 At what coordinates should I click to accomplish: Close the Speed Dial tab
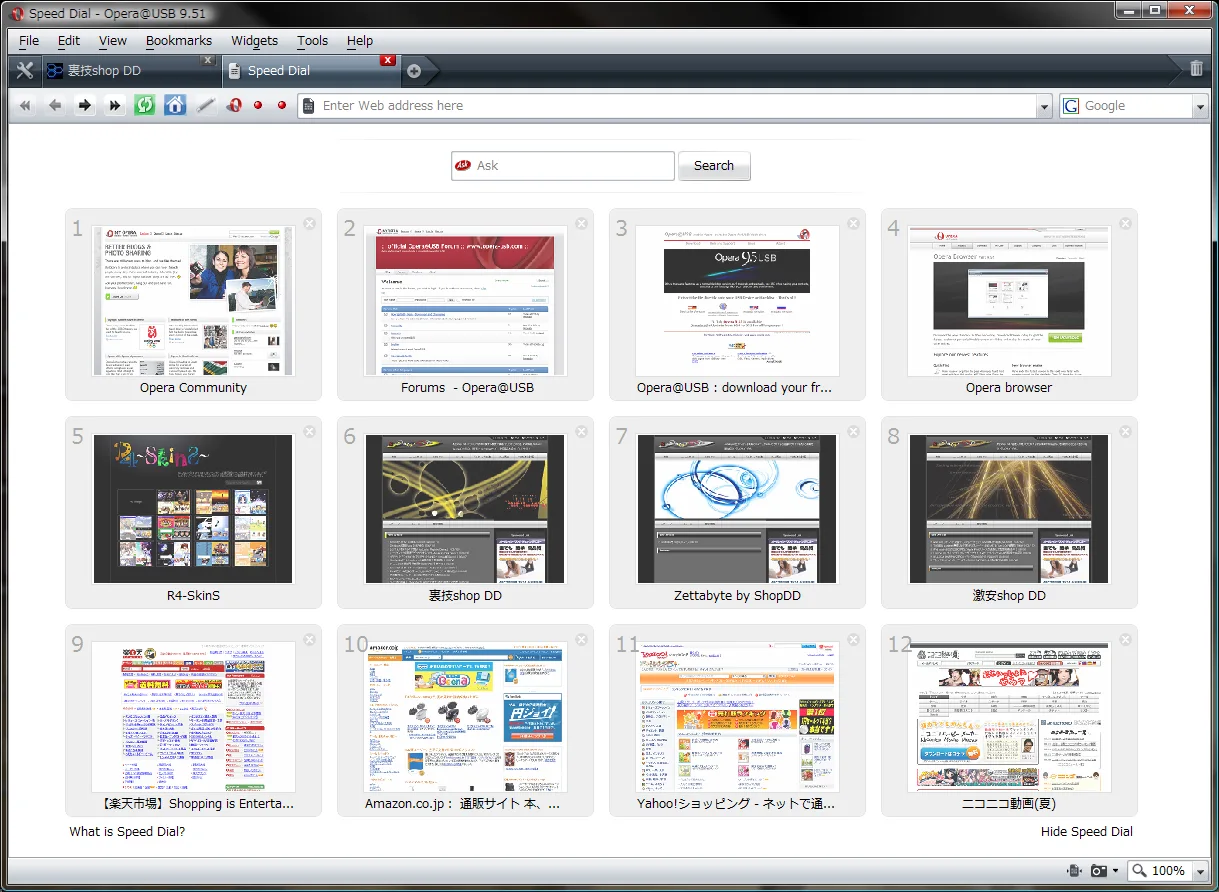[388, 60]
